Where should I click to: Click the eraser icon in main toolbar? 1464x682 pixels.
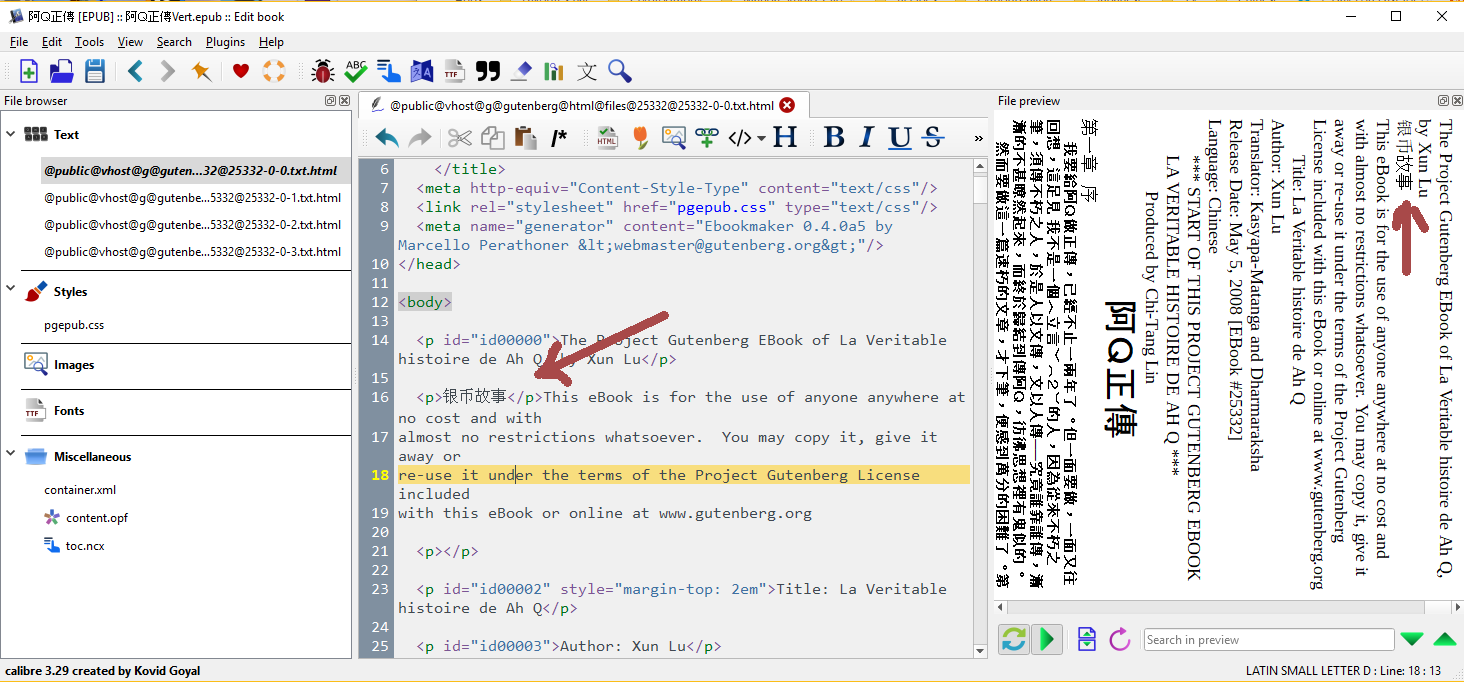click(x=521, y=71)
